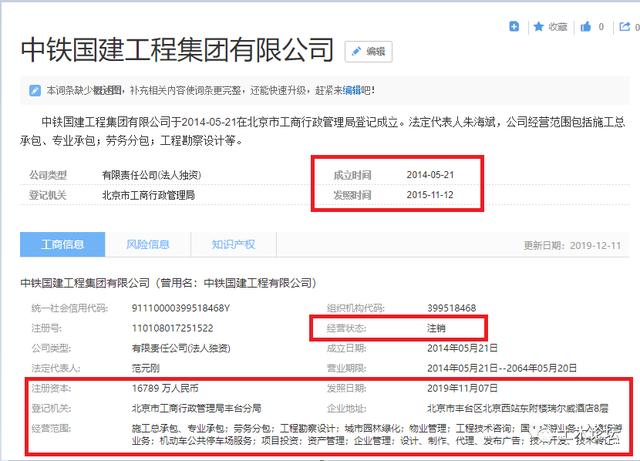
Task: Click registration number 110108017251522
Action: coord(172,328)
